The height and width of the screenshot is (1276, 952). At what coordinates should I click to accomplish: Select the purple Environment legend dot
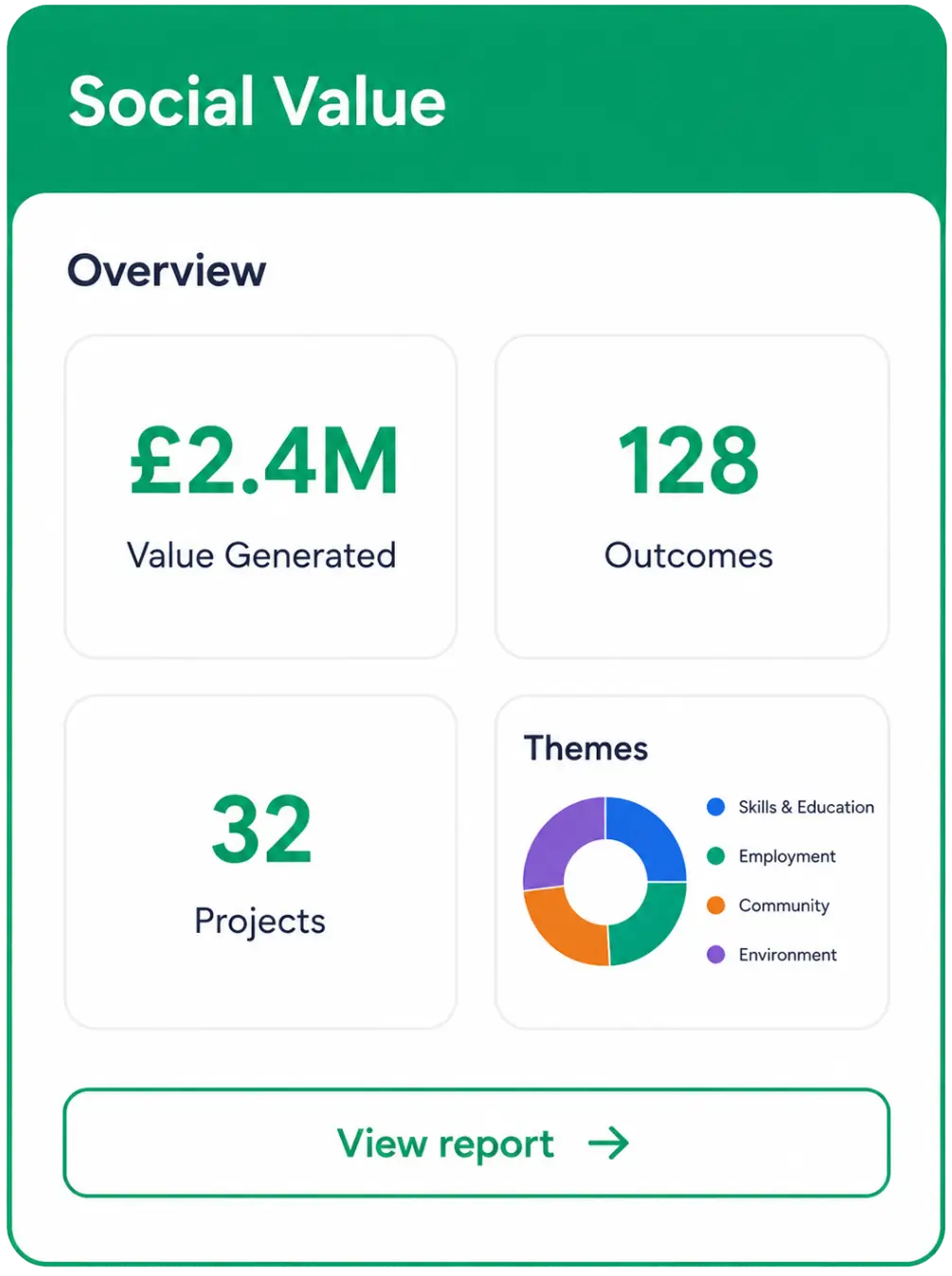click(x=716, y=955)
